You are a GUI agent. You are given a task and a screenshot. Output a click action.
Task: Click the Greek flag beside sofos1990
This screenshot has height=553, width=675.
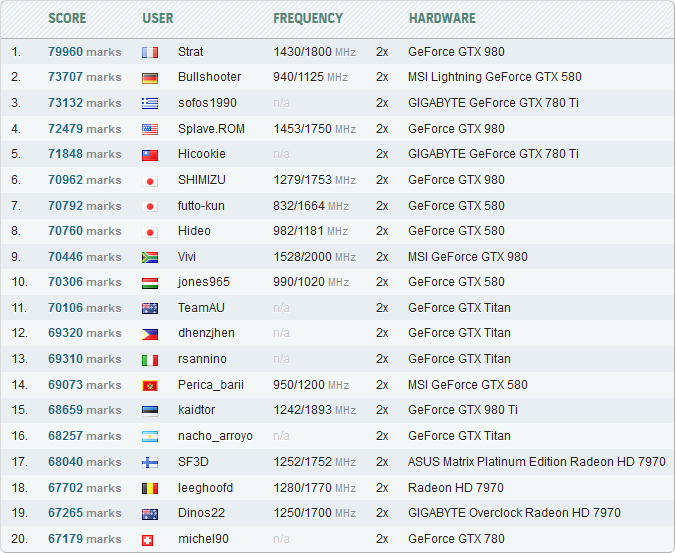click(x=150, y=103)
